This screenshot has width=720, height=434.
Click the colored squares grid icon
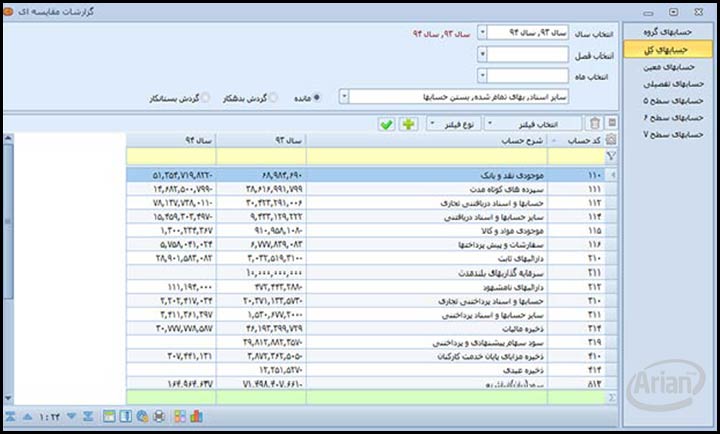click(180, 417)
